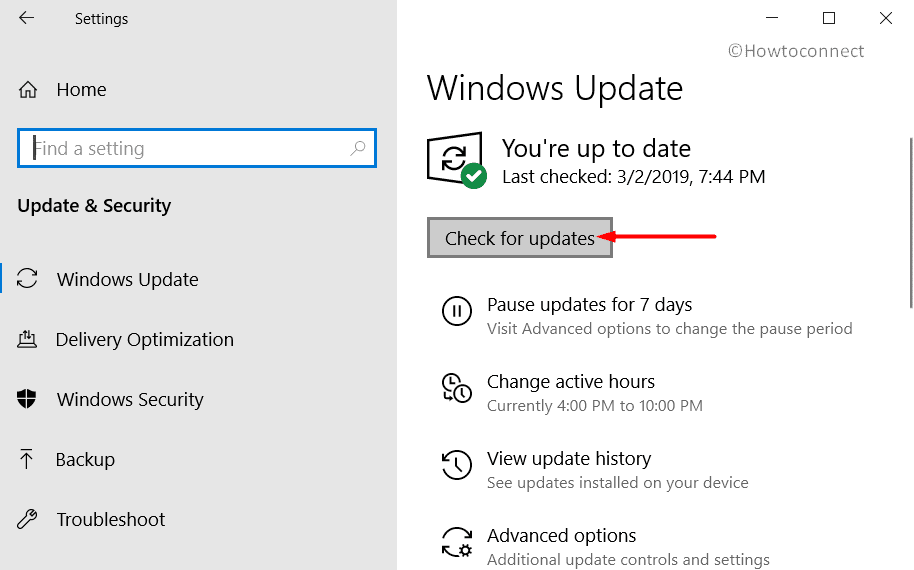This screenshot has height=570, width=914.
Task: Click the Windows Security shield icon
Action: (x=26, y=399)
